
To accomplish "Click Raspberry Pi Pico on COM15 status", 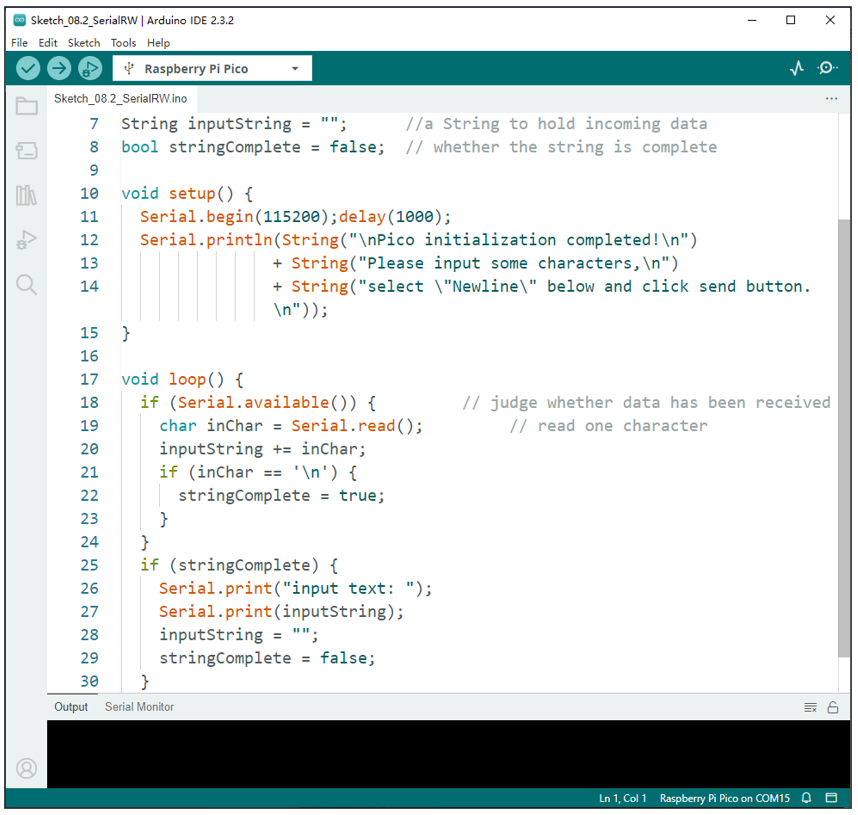I will click(x=724, y=798).
